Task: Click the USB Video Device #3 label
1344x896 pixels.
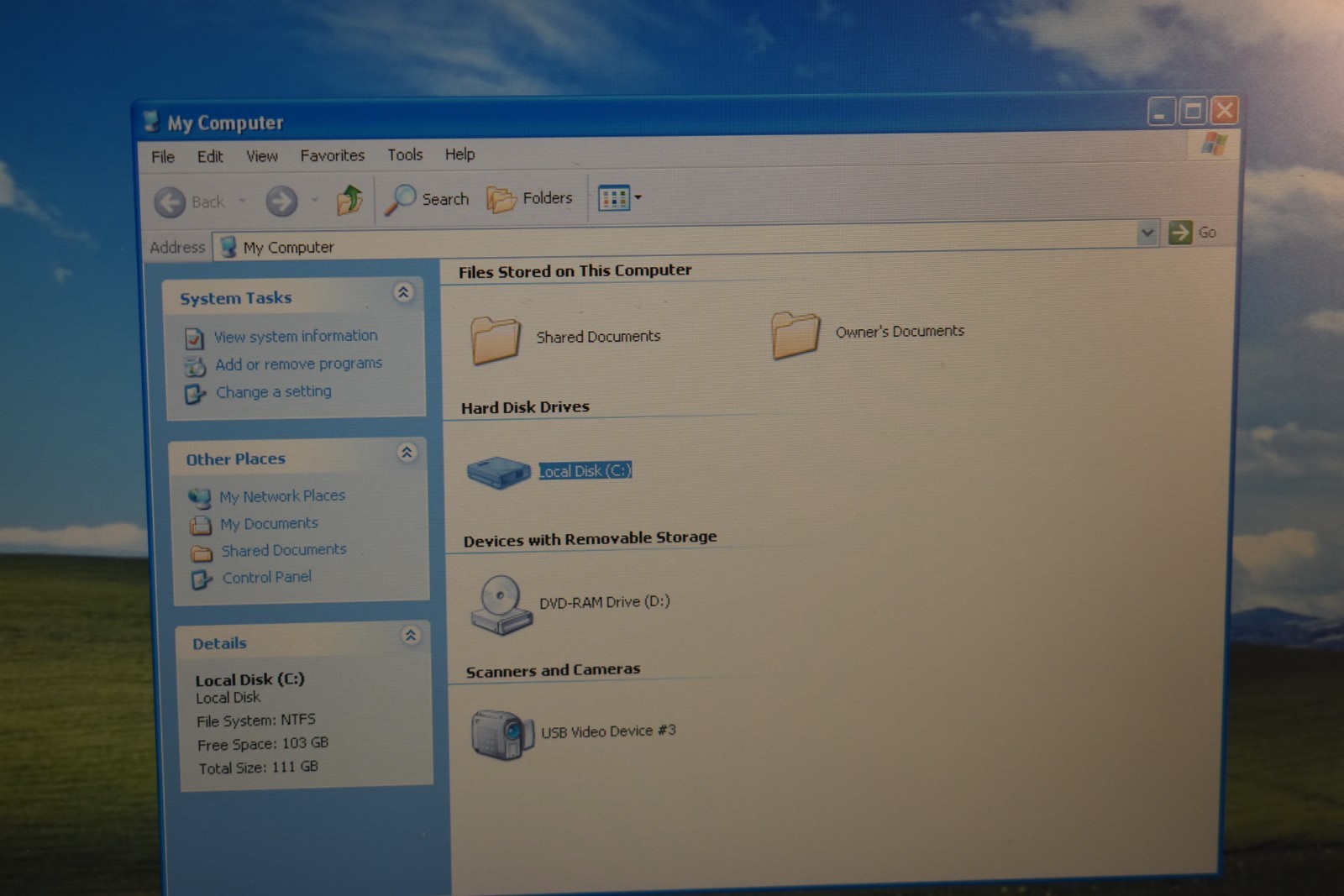Action: (x=608, y=731)
